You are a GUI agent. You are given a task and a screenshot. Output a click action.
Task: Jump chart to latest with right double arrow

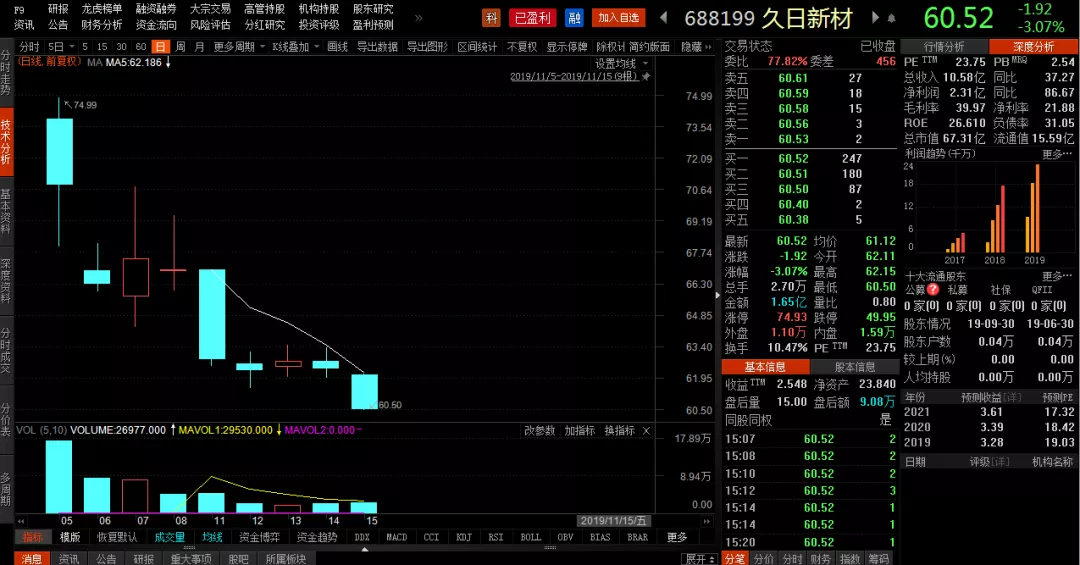tap(707, 521)
